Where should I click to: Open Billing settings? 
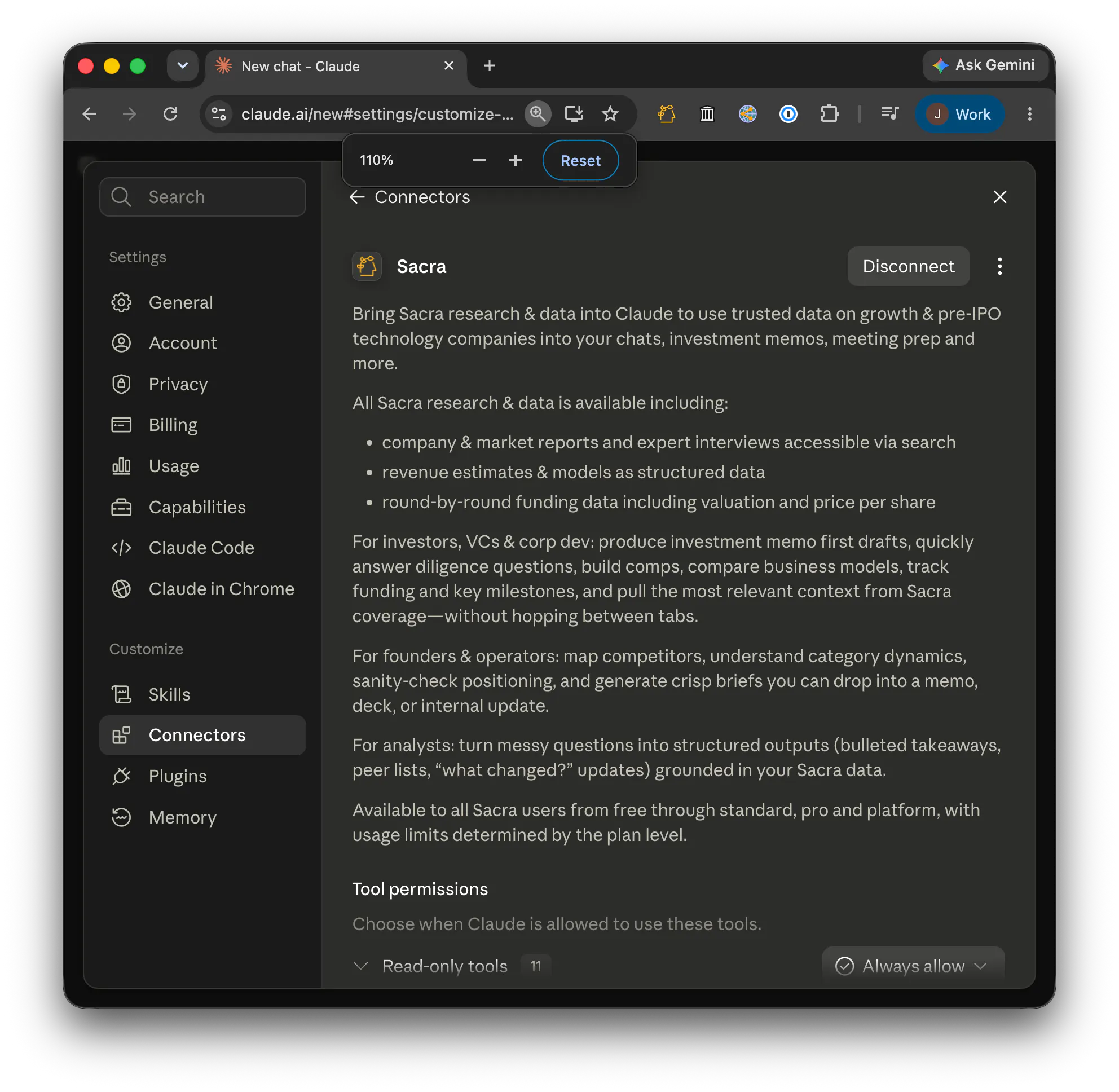202,425
